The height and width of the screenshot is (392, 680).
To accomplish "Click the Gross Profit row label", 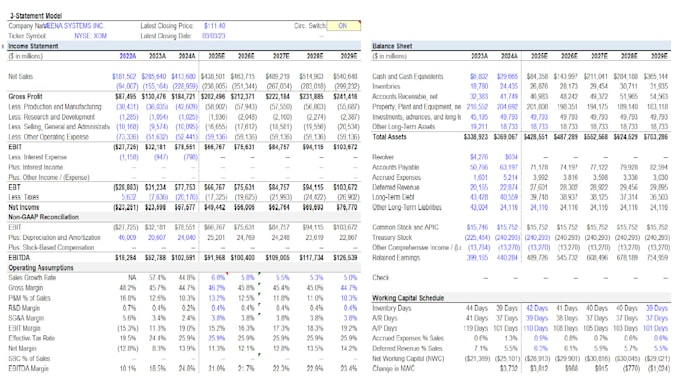I will point(25,96).
